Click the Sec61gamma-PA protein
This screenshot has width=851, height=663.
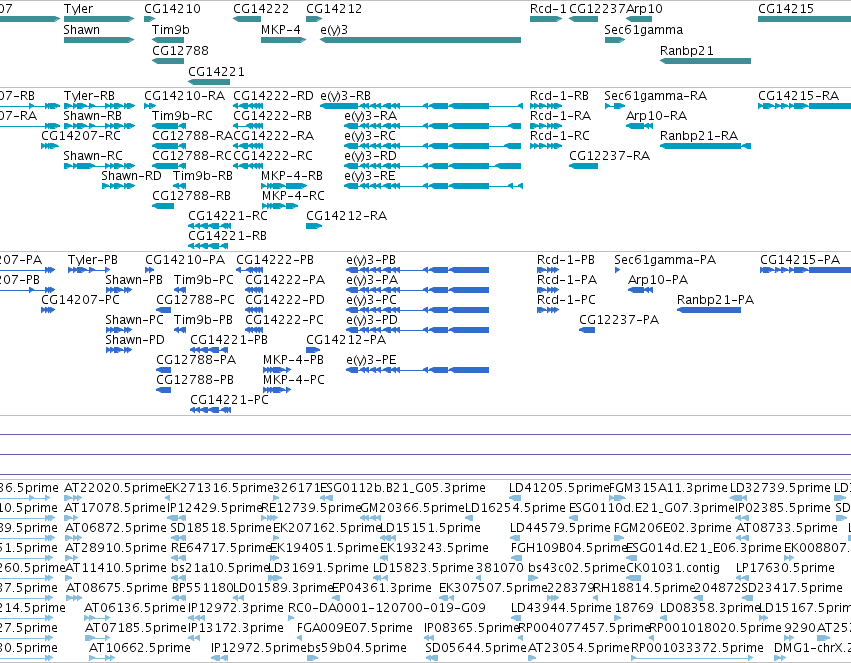click(x=617, y=270)
